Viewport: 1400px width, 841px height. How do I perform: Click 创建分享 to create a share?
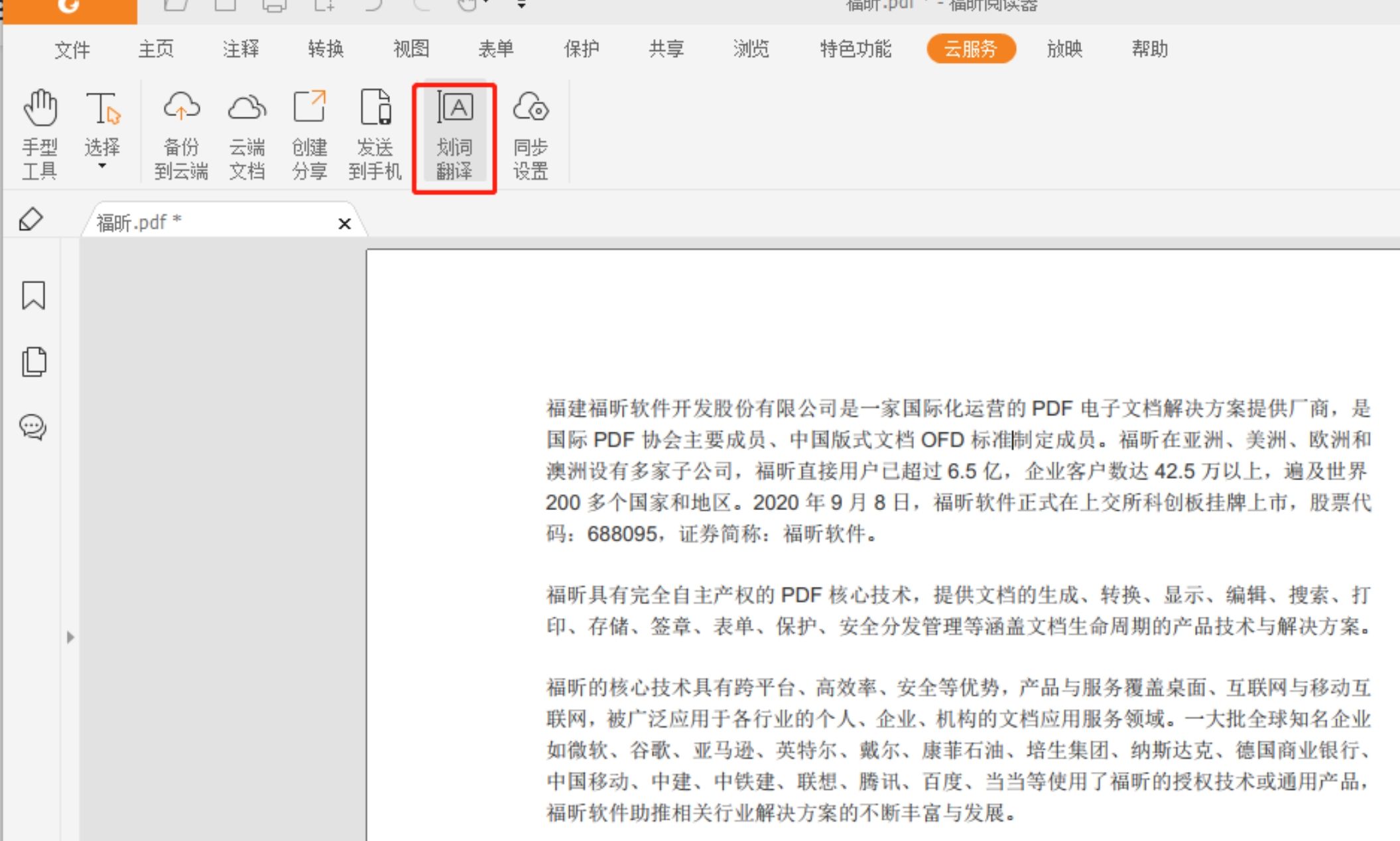pyautogui.click(x=309, y=133)
